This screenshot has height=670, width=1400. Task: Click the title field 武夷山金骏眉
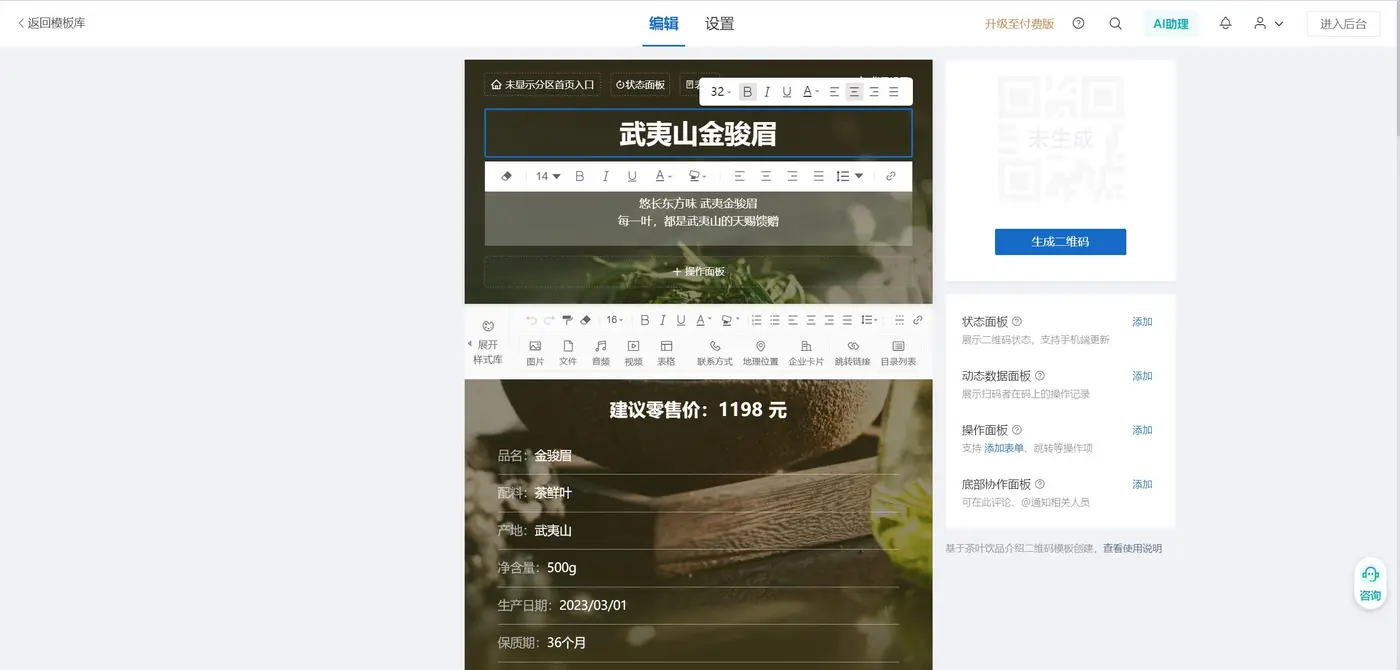coord(698,133)
